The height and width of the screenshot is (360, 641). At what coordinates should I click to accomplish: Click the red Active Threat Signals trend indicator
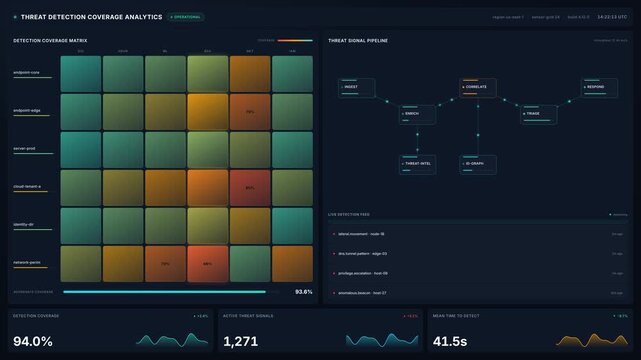[x=410, y=316]
